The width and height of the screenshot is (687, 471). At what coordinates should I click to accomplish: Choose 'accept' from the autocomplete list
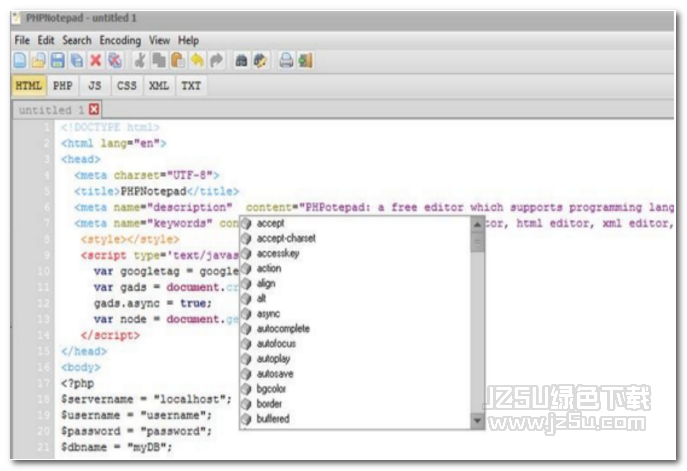coord(270,223)
